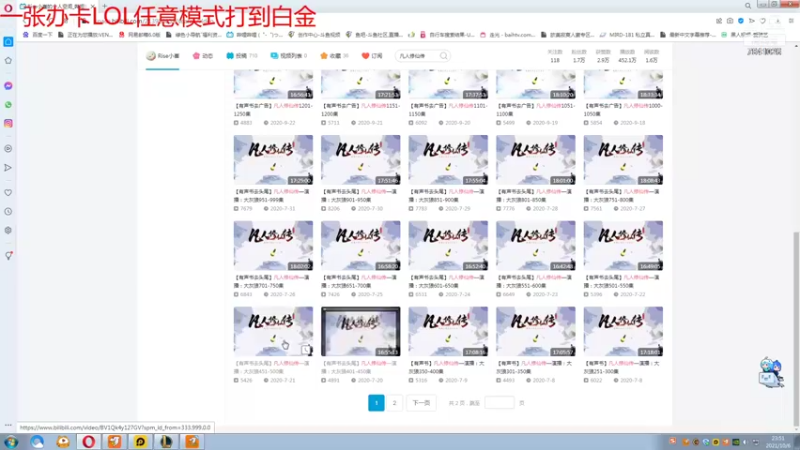The image size is (800, 450).
Task: Click the followers count 1.7万 stat
Action: pos(579,56)
